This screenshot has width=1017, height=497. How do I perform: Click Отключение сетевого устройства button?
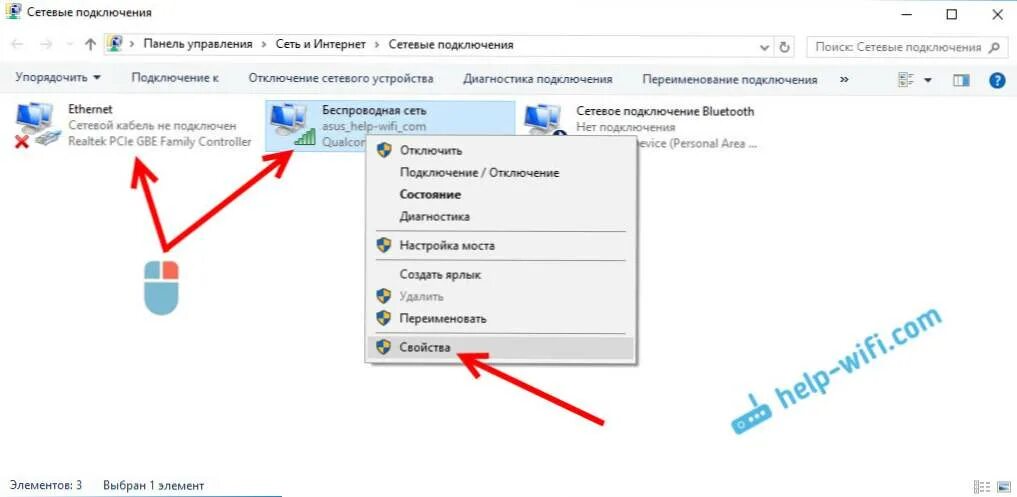pos(341,79)
